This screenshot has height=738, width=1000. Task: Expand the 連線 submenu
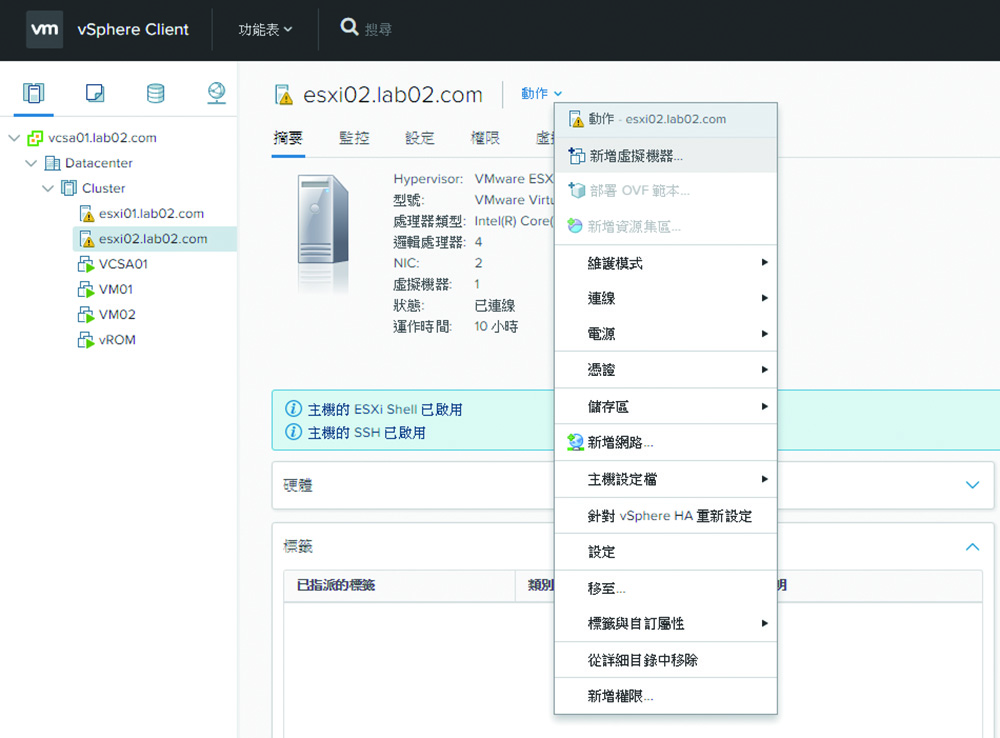[666, 298]
